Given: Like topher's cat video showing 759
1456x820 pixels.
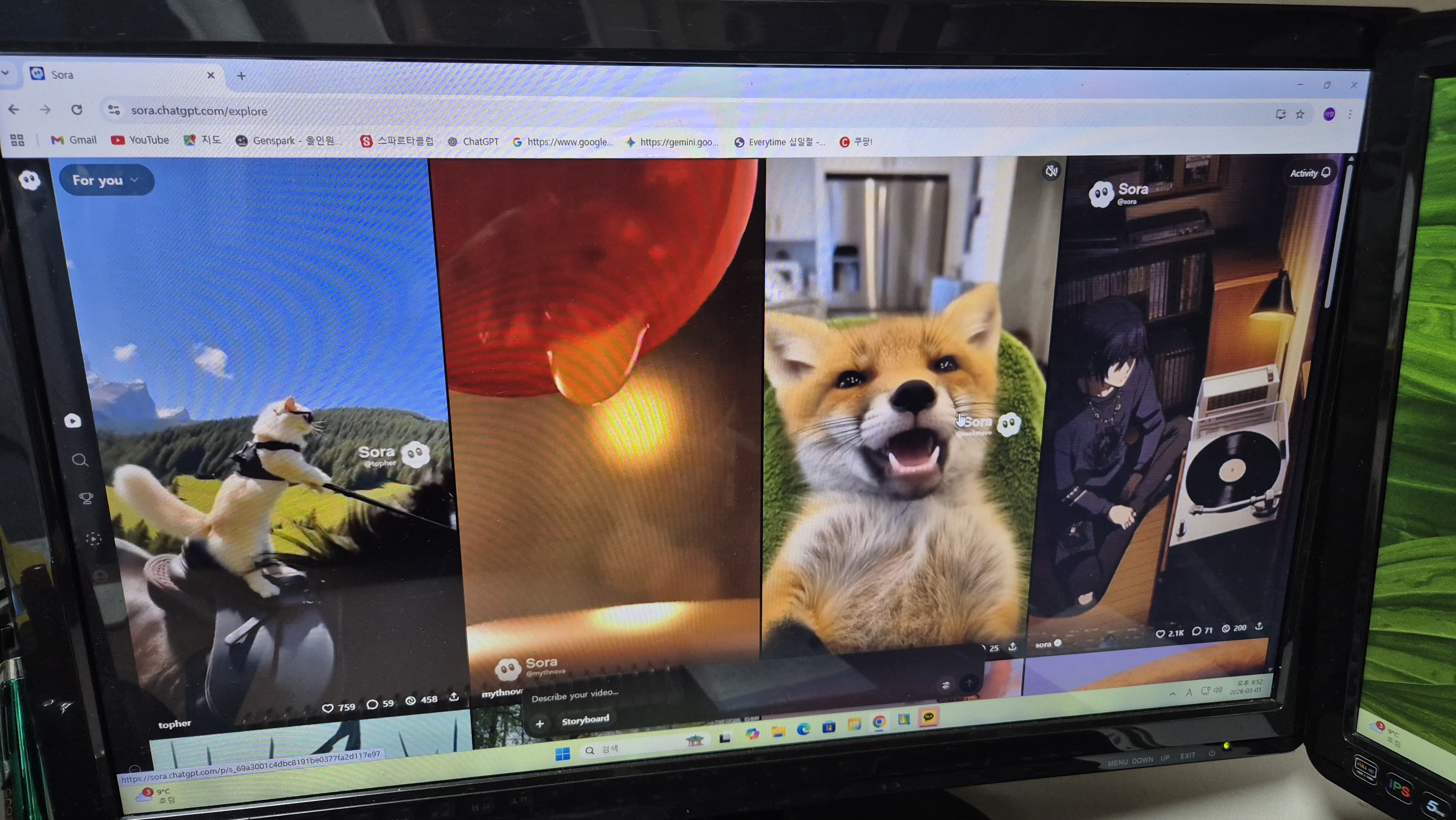Looking at the screenshot, I should point(338,707).
